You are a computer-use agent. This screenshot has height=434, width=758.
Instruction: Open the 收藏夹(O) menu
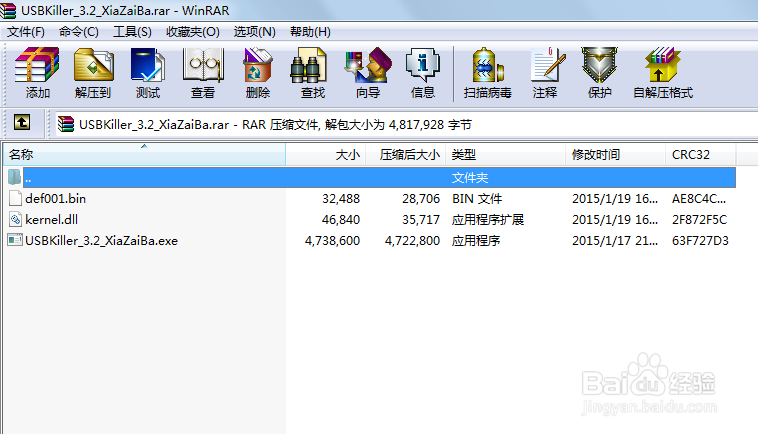pos(192,32)
